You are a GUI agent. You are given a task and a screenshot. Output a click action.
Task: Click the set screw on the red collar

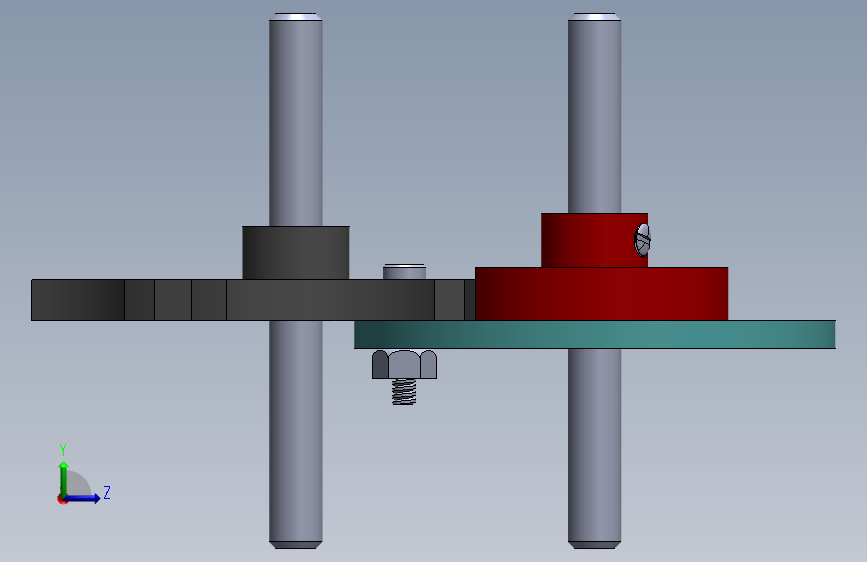click(642, 240)
